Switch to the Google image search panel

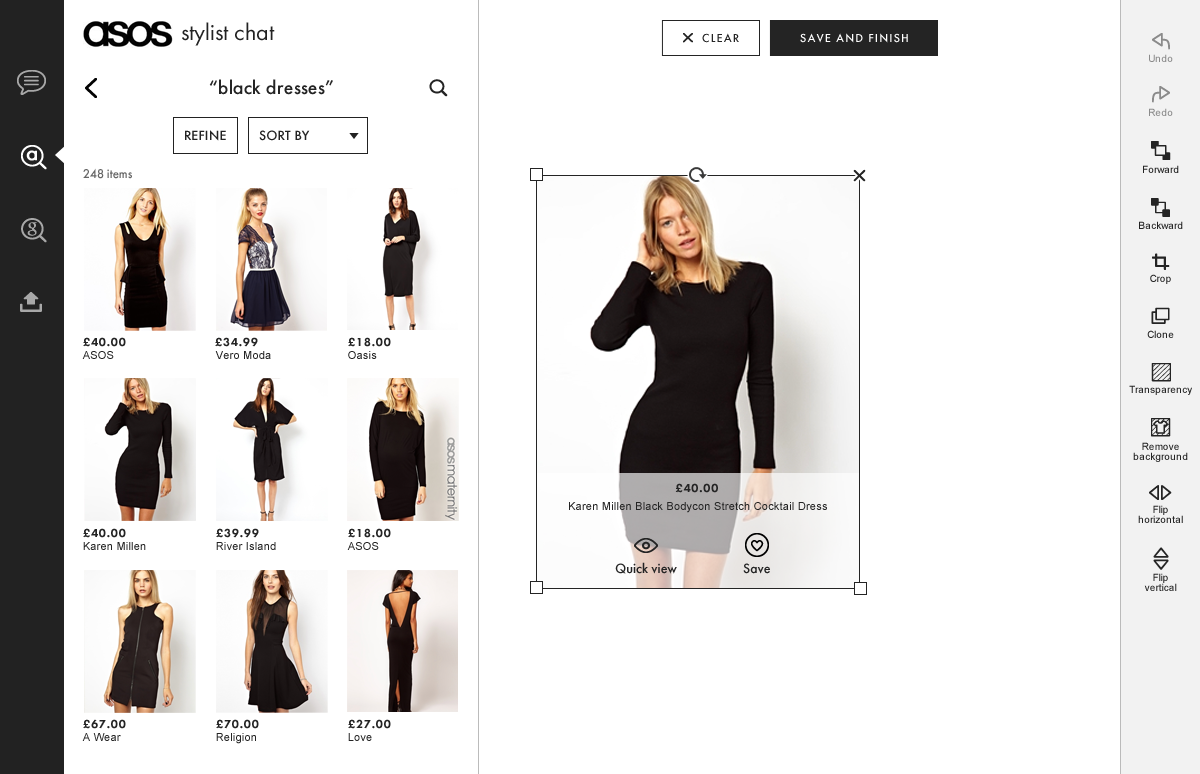[x=32, y=230]
